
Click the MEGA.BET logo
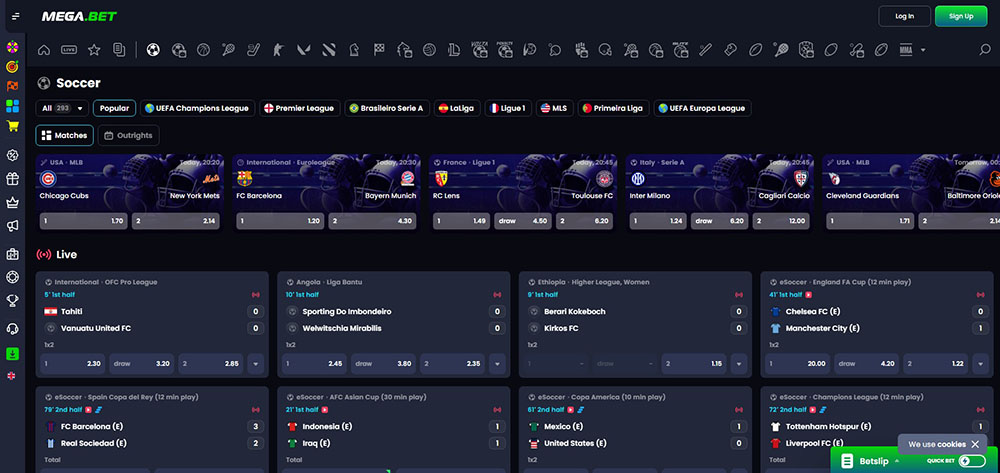click(79, 16)
